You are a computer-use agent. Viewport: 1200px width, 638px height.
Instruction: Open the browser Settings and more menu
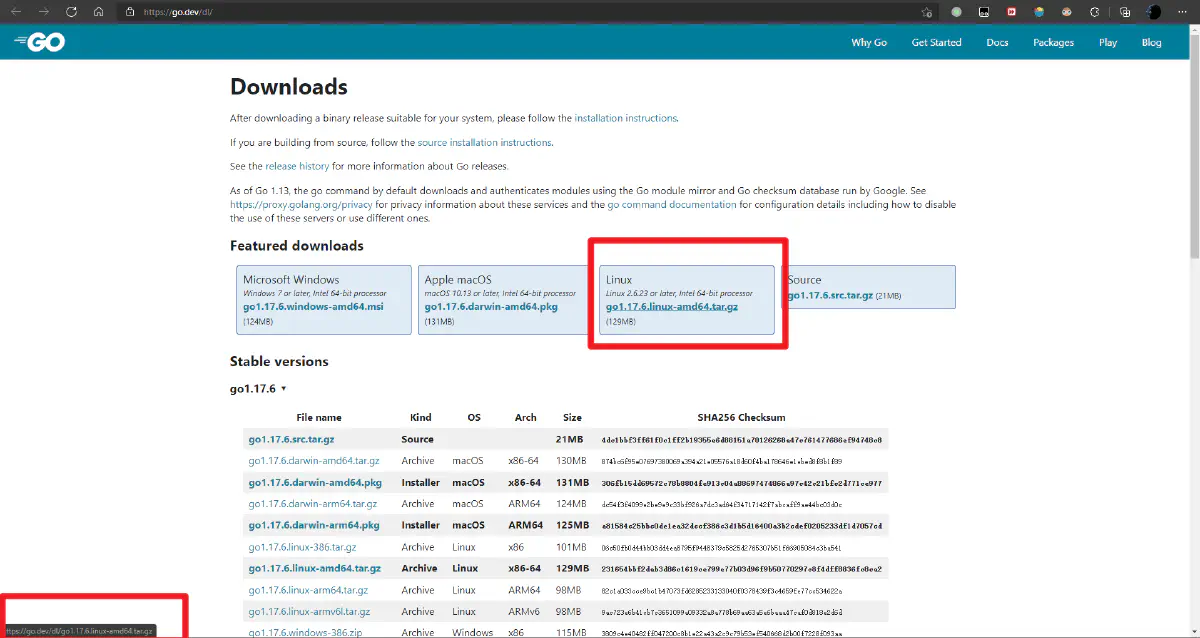coord(1183,12)
